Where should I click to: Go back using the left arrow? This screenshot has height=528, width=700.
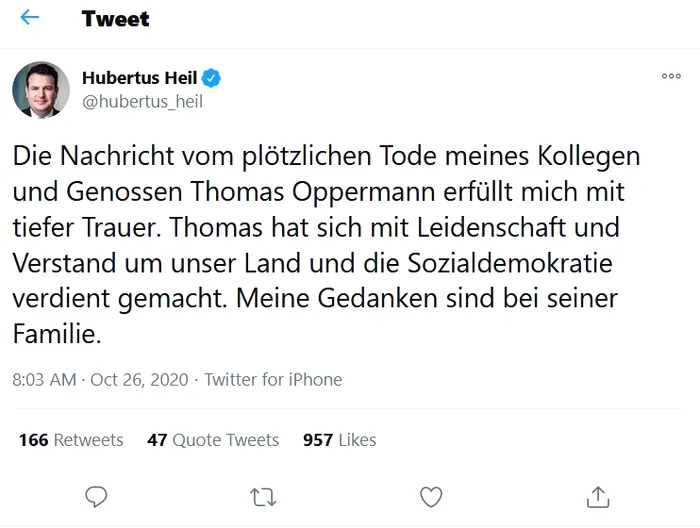[29, 18]
